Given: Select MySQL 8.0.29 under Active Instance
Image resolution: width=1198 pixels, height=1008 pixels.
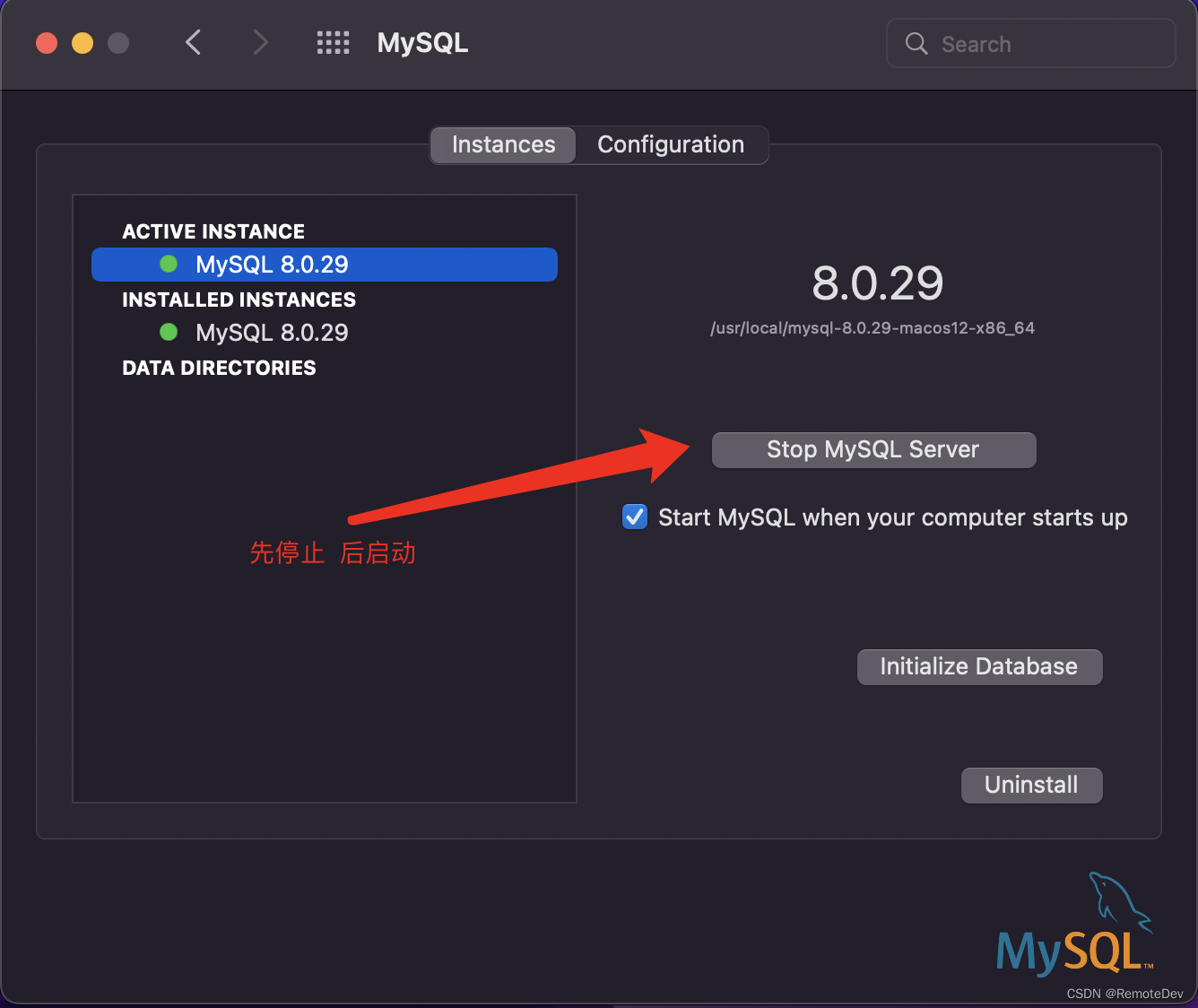Looking at the screenshot, I should click(325, 265).
